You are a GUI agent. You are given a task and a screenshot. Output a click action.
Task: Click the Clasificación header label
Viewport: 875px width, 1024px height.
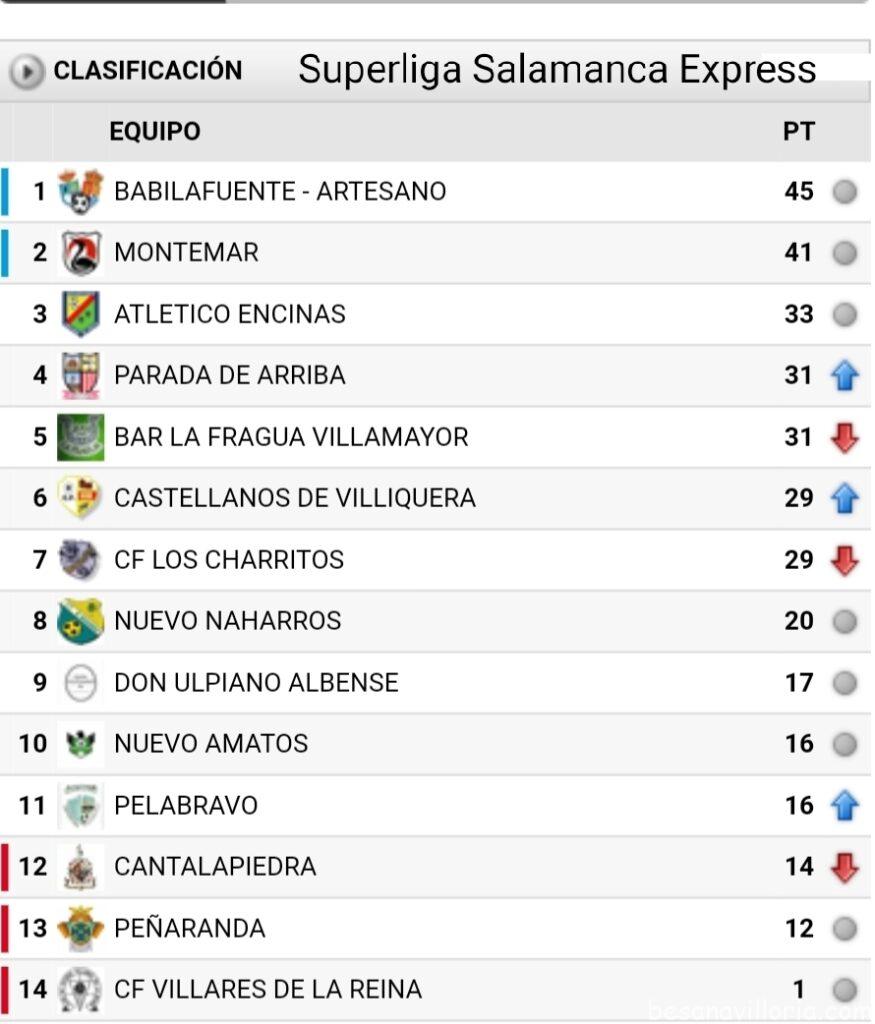click(147, 71)
